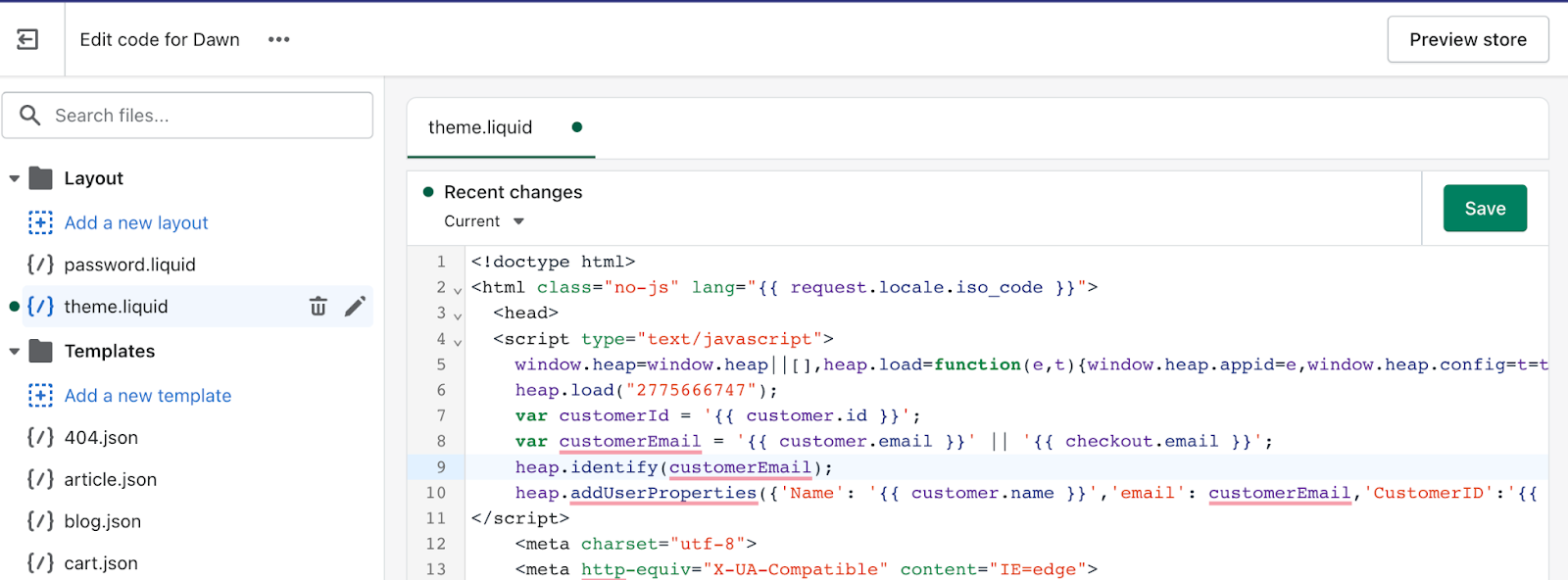Click the closing </script> tag line
1568x580 pixels.
pos(519,518)
